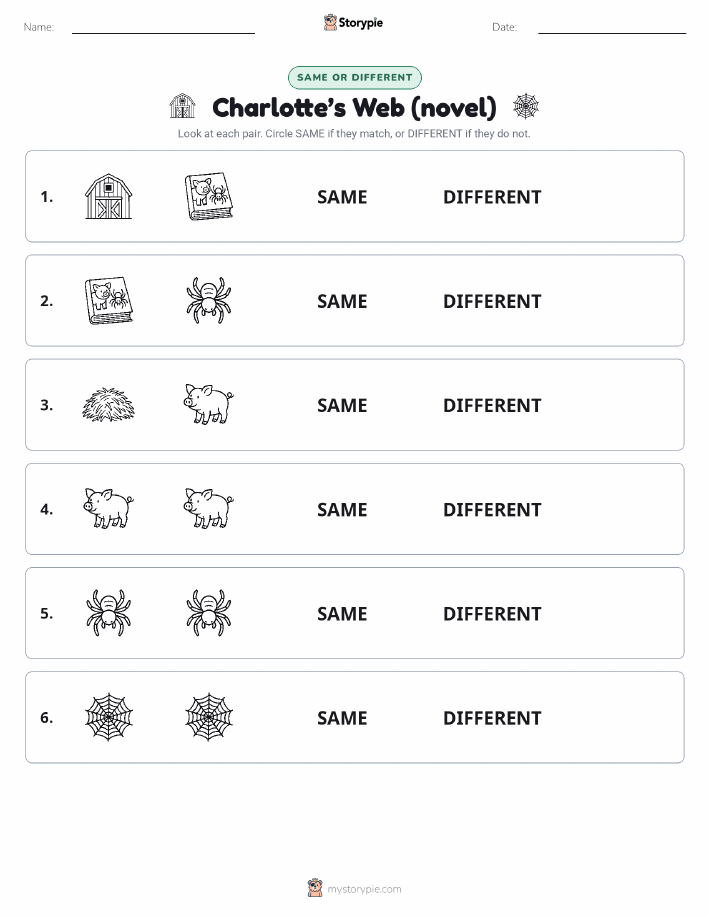Select the left pig in row 4
The height and width of the screenshot is (917, 709).
[108, 508]
